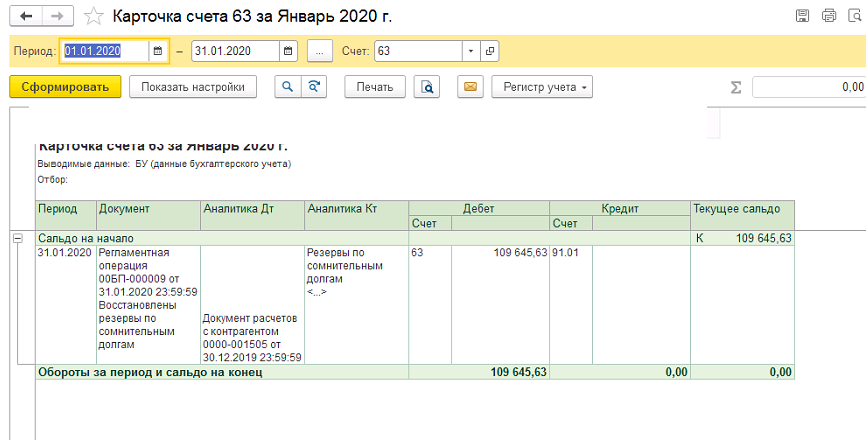Click the Печать button
The height and width of the screenshot is (440, 866).
[375, 87]
